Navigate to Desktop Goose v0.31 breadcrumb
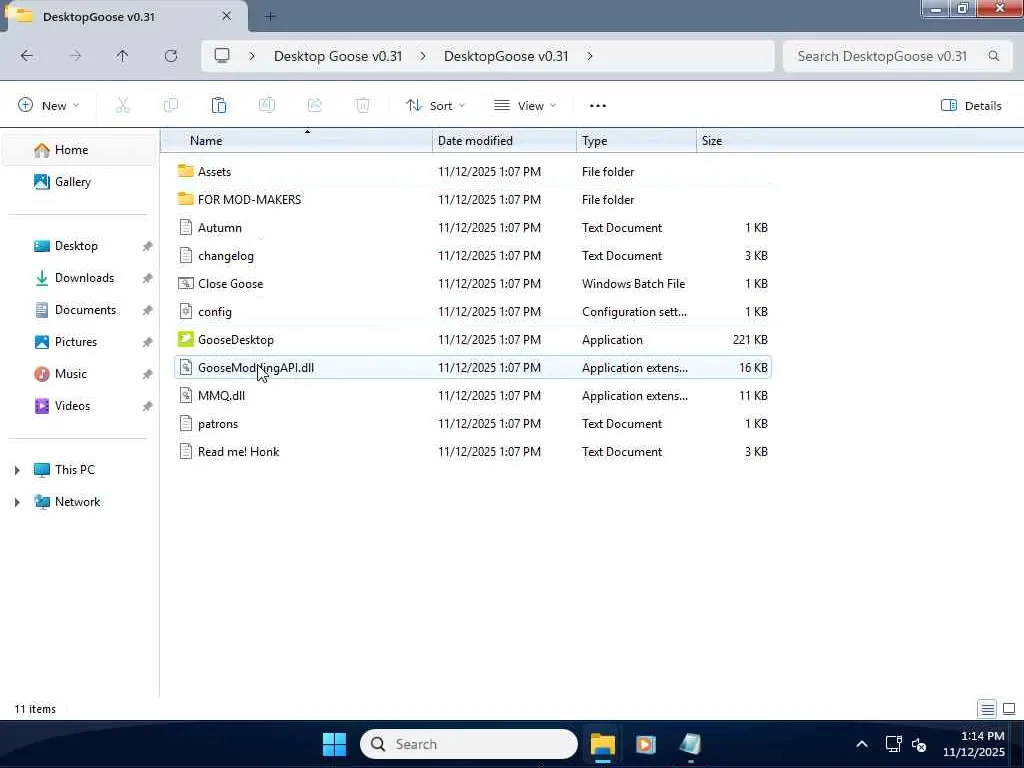The width and height of the screenshot is (1024, 768). 338,56
